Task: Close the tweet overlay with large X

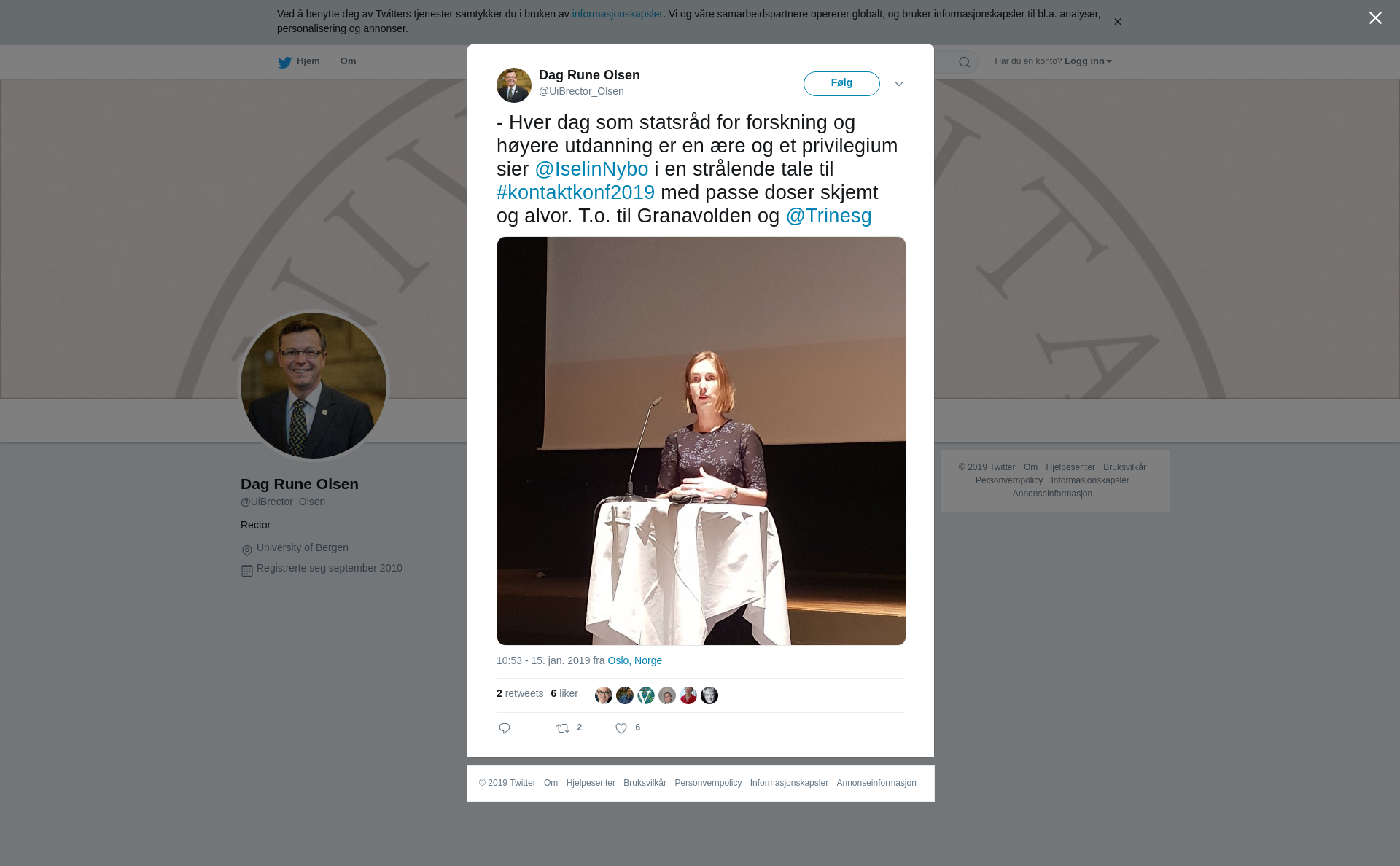Action: [1375, 18]
